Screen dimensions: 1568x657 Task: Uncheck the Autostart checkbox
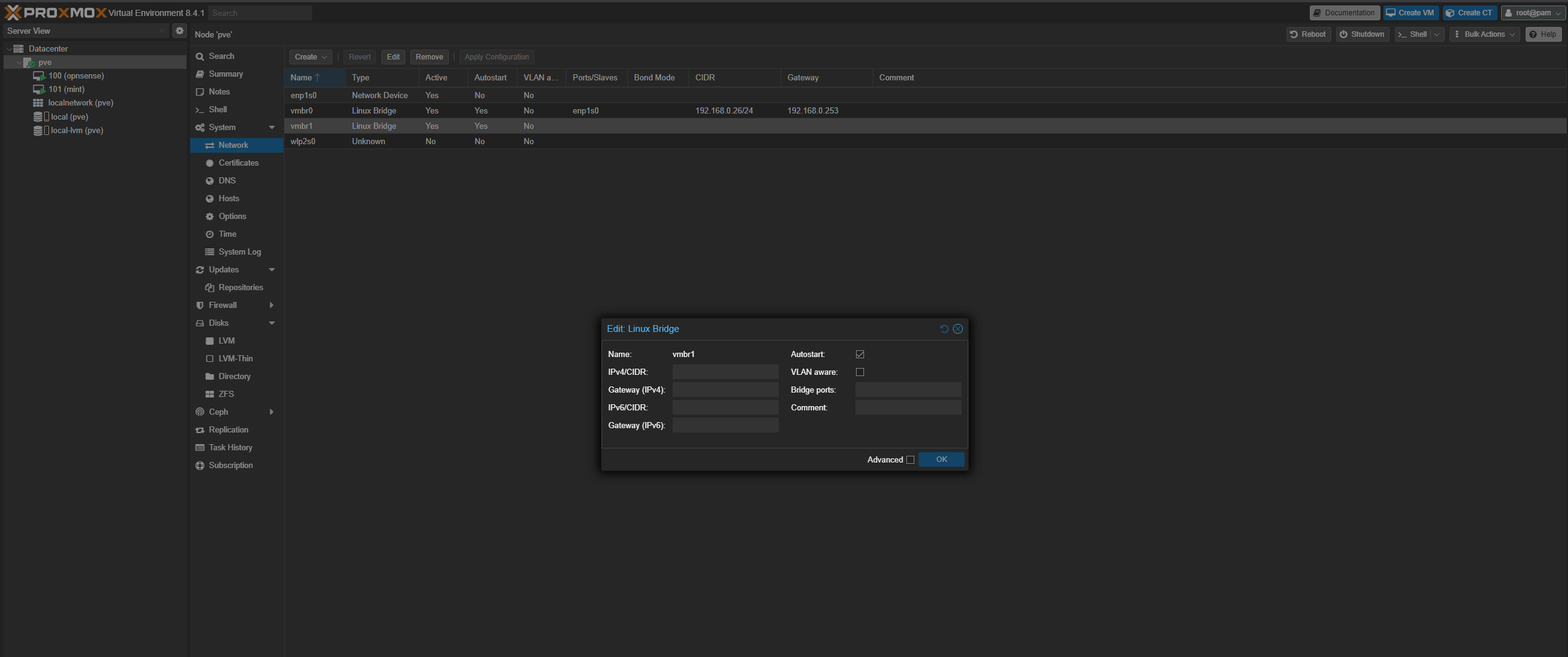click(x=860, y=354)
